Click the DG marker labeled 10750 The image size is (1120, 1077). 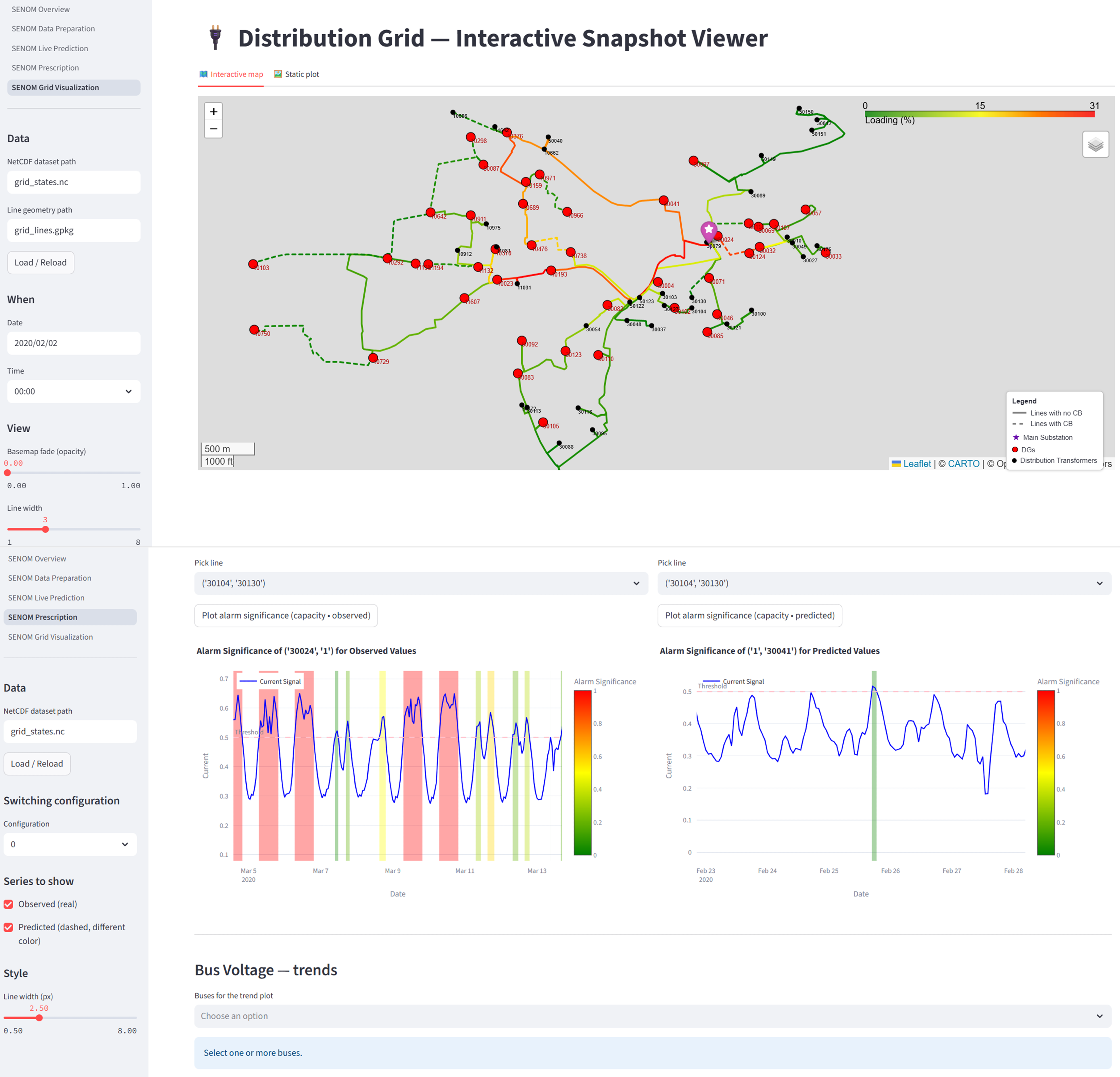pos(254,330)
